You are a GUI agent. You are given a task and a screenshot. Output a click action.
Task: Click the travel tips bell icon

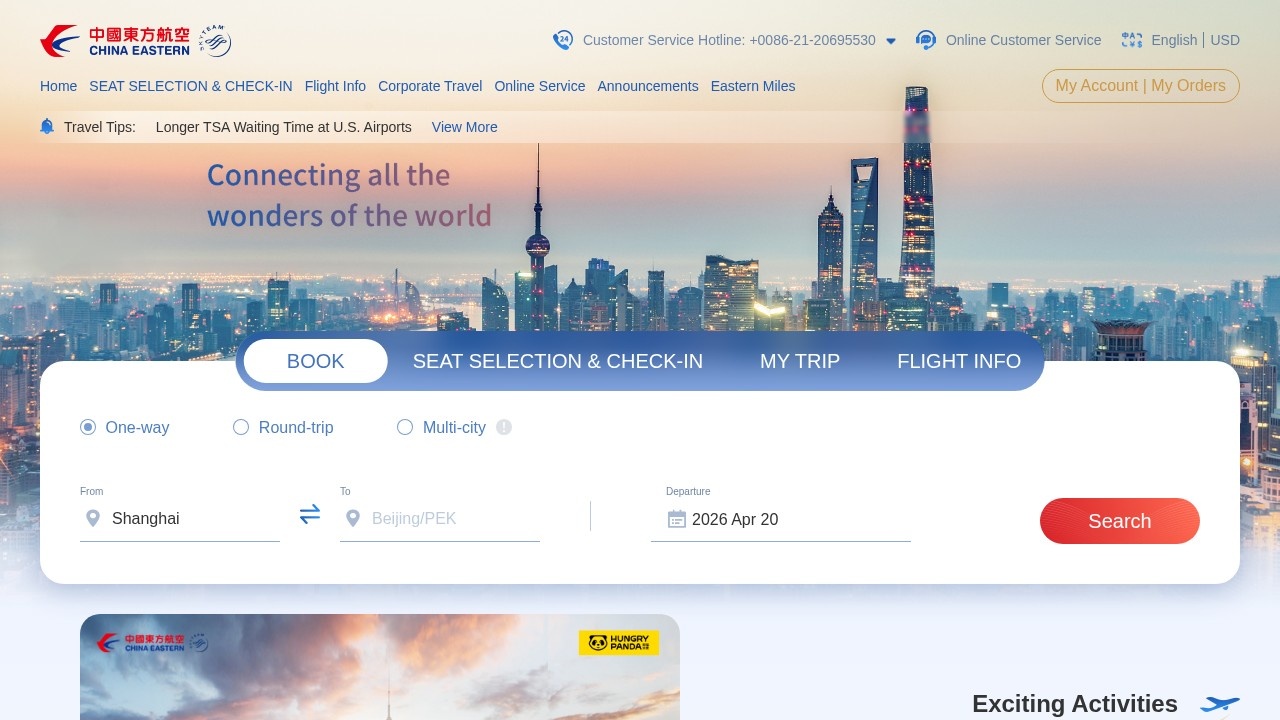47,126
